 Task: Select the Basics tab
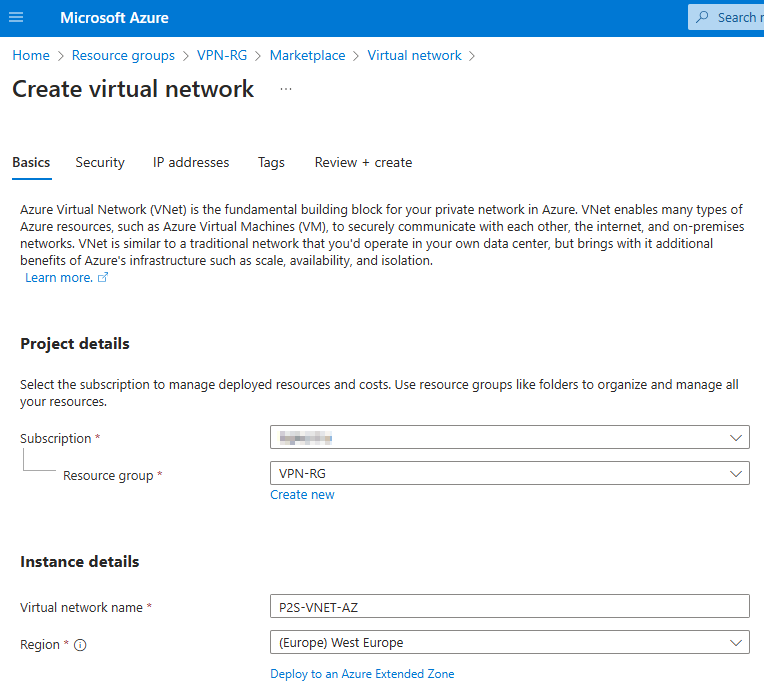tap(31, 162)
